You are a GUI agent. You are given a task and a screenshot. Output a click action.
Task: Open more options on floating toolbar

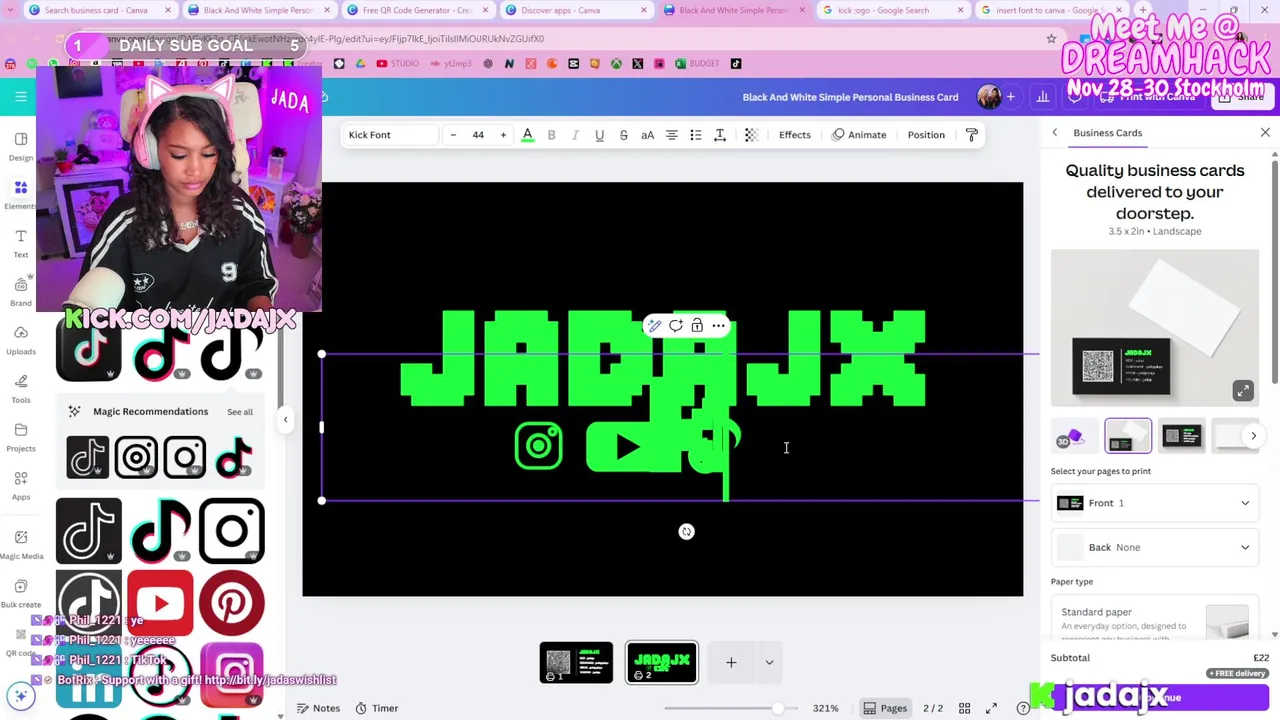718,326
